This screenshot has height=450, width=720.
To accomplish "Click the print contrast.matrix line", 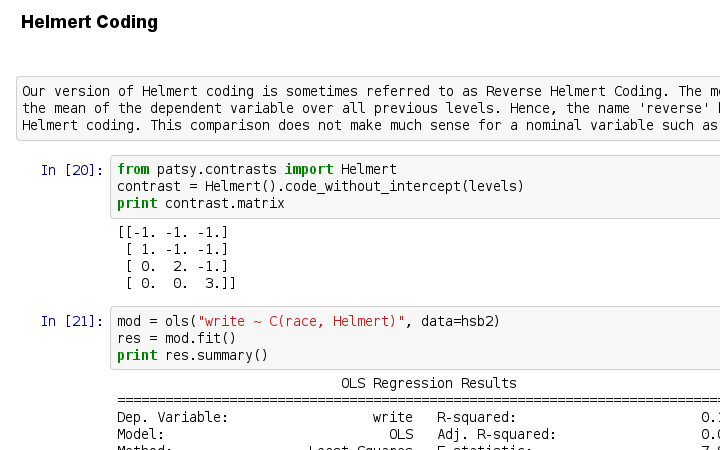I will (200, 203).
